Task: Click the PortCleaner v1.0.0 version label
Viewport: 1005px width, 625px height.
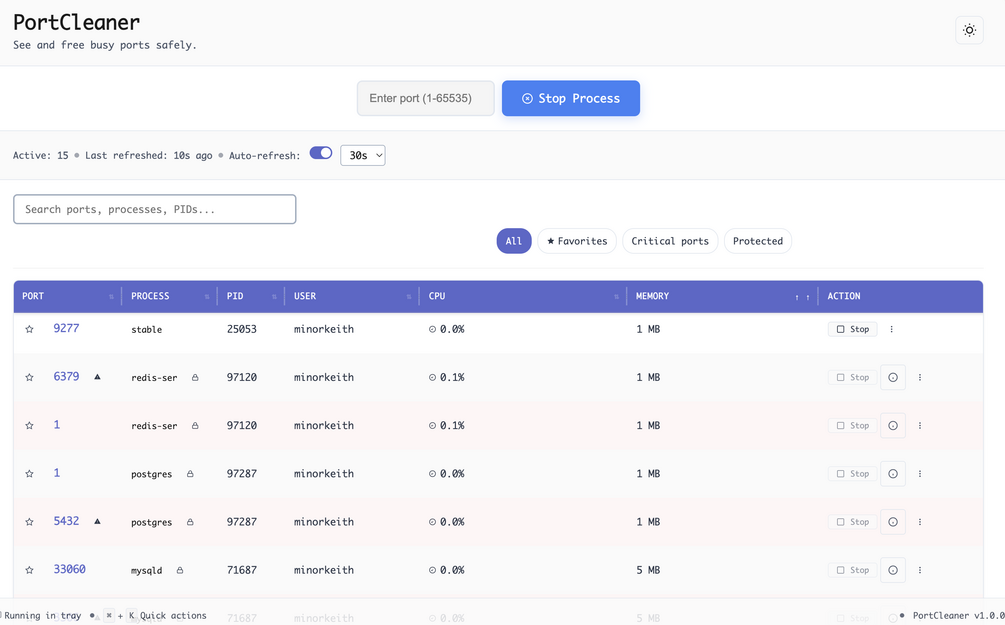Action: (958, 615)
